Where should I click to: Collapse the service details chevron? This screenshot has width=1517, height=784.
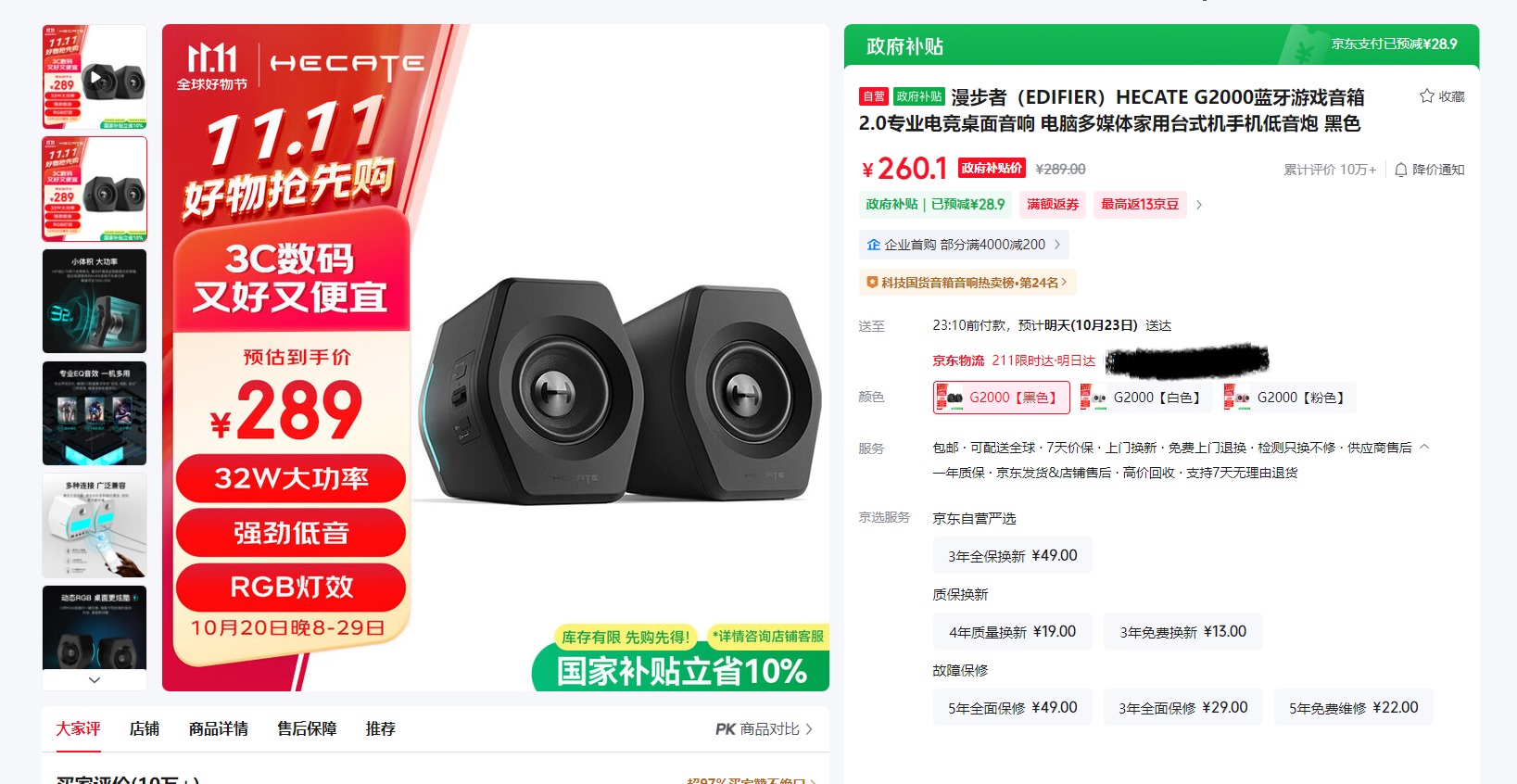pos(1424,447)
